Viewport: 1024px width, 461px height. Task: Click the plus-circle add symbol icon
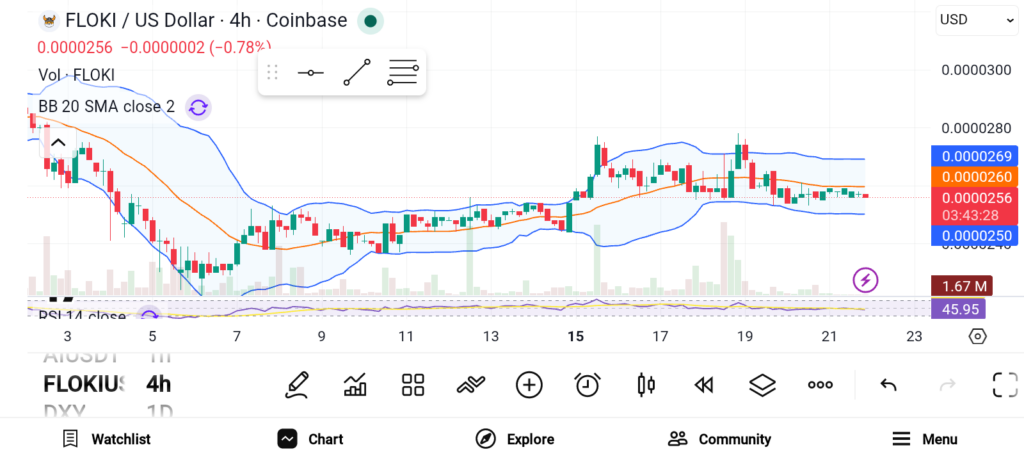[x=529, y=385]
